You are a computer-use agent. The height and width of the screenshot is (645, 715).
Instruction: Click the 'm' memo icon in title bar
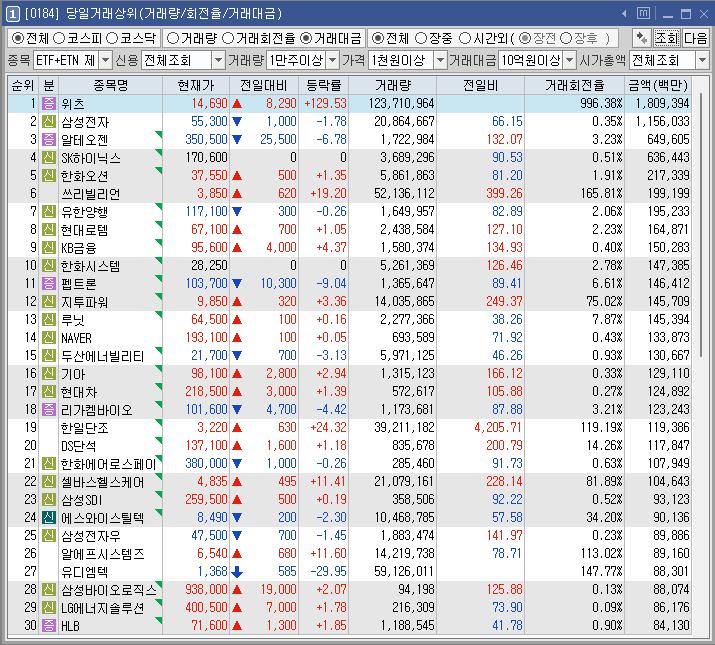tap(643, 13)
